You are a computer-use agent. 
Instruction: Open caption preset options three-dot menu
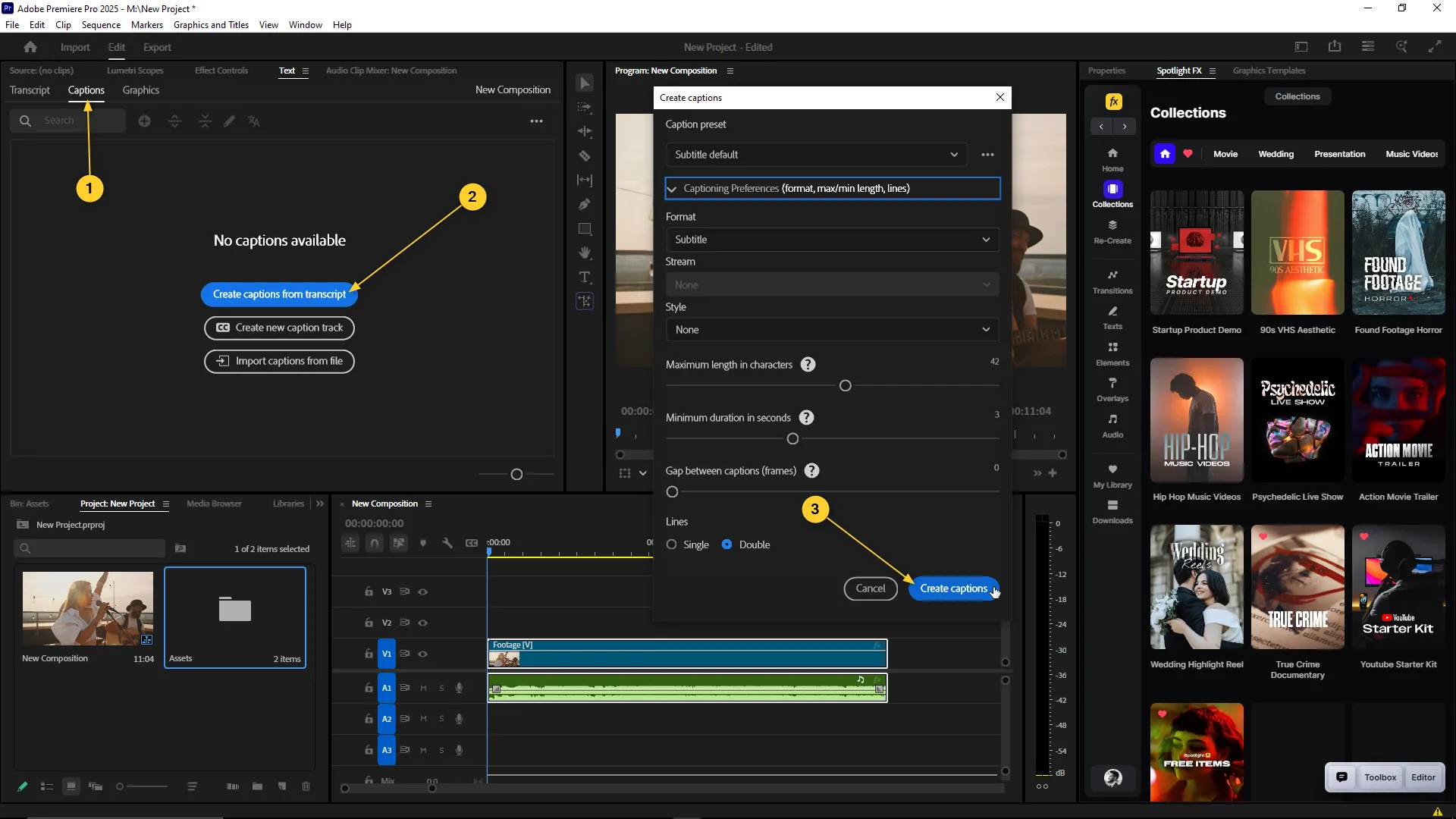[x=987, y=155]
